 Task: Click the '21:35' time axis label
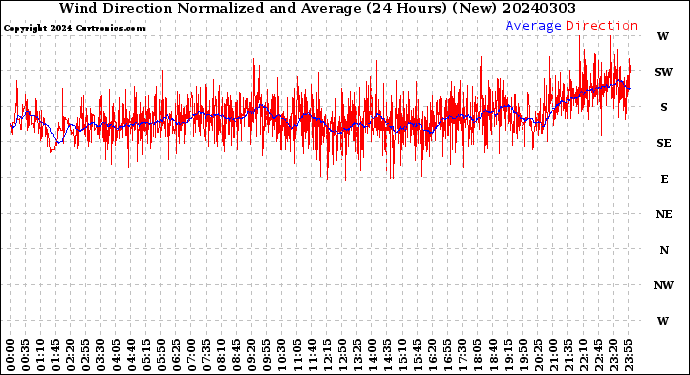[x=568, y=355]
